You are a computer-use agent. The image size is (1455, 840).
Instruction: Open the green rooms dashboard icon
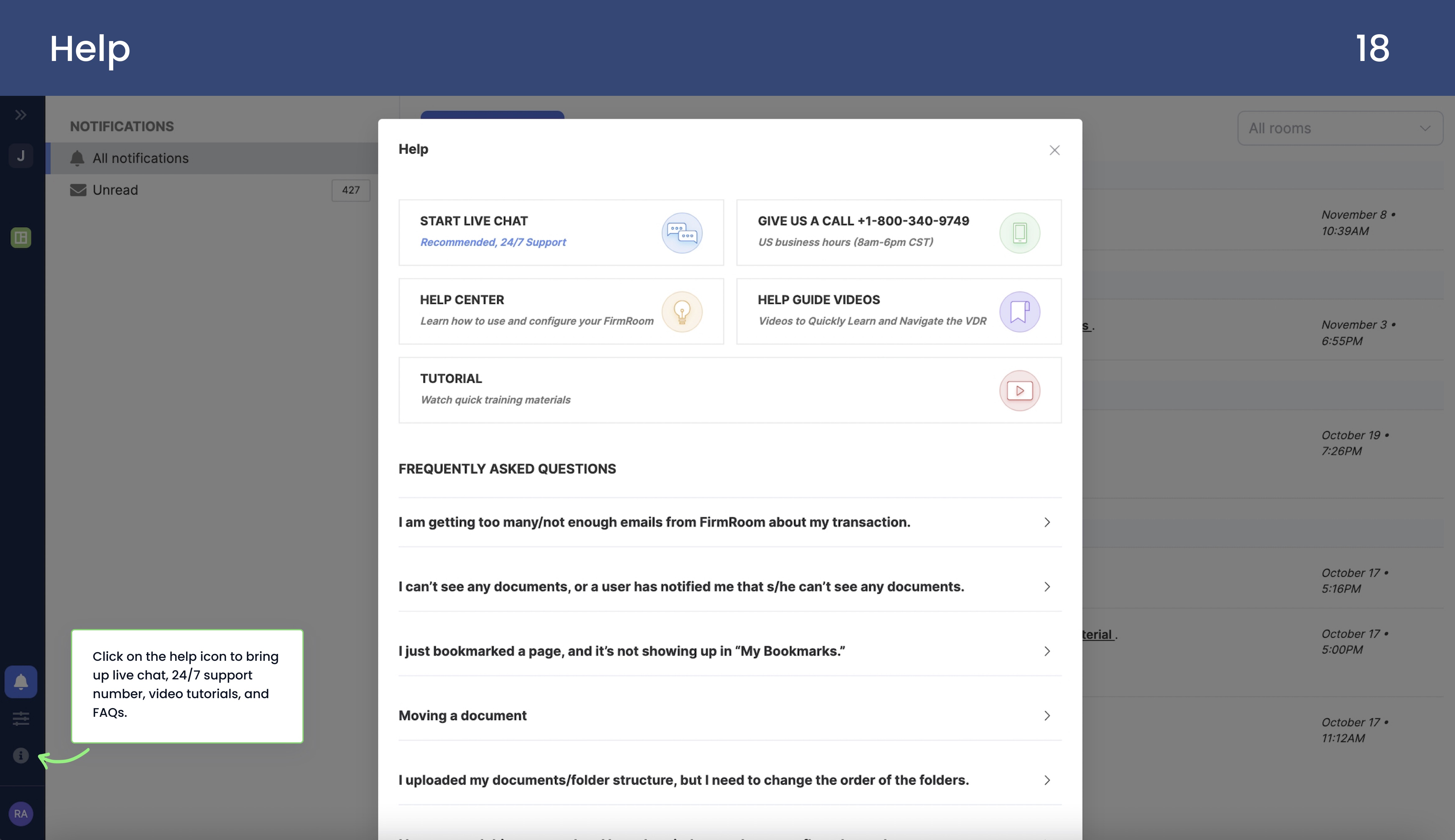coord(21,238)
